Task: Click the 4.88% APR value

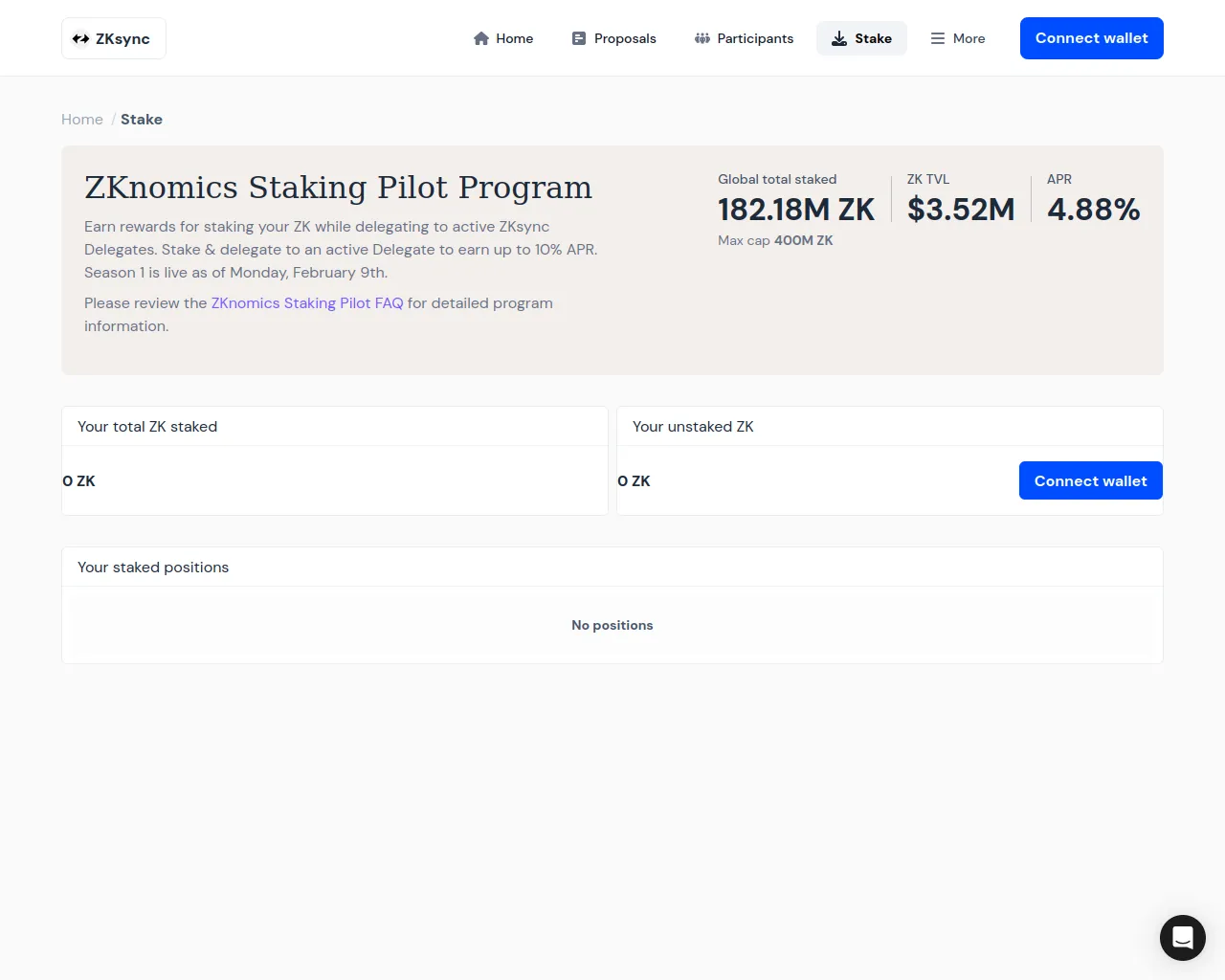Action: 1094,210
